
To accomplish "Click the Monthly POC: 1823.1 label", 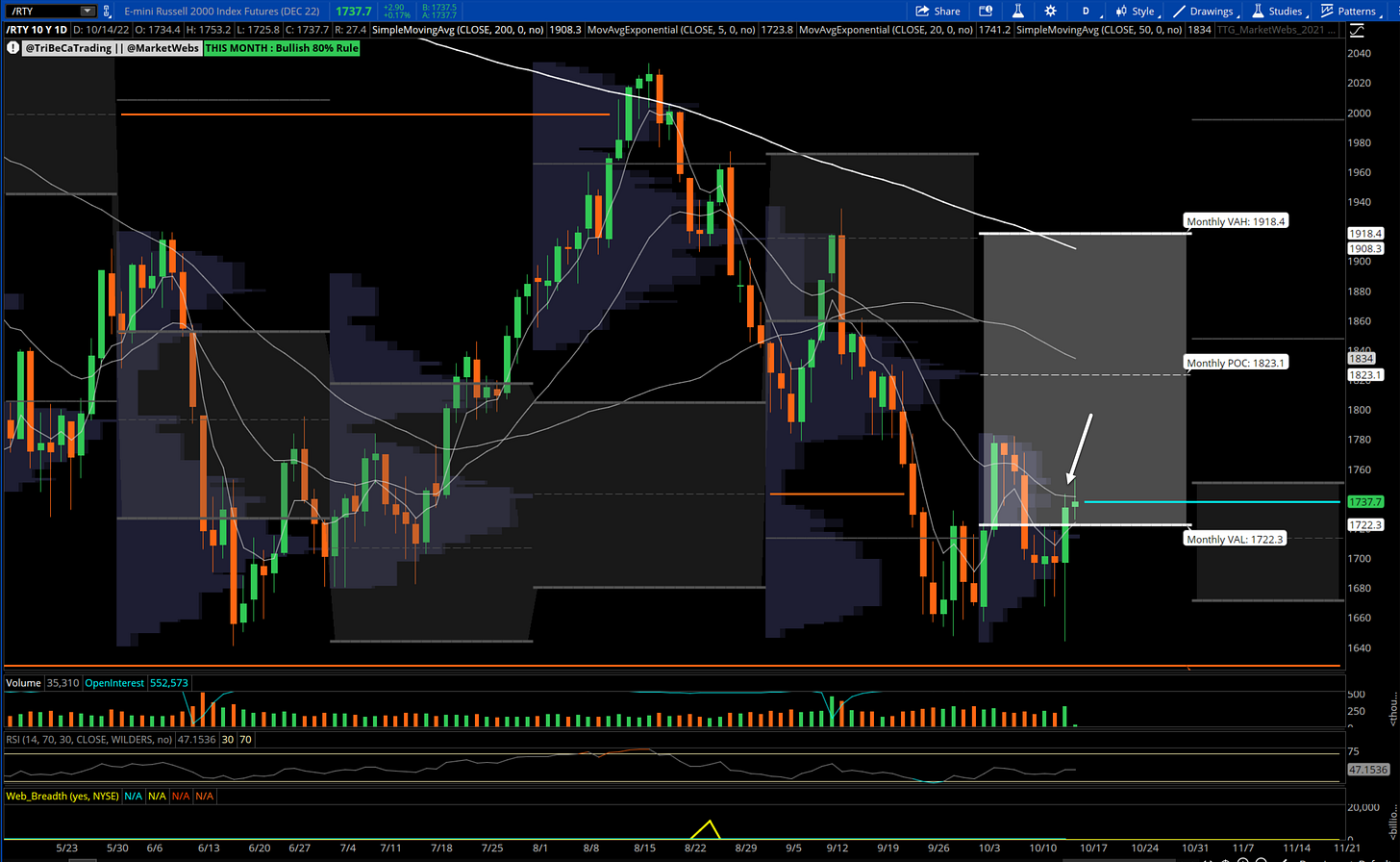I will click(1236, 363).
